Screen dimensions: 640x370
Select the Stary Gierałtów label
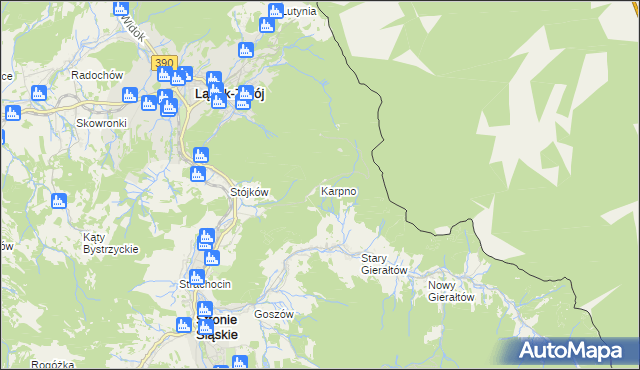[x=384, y=264]
